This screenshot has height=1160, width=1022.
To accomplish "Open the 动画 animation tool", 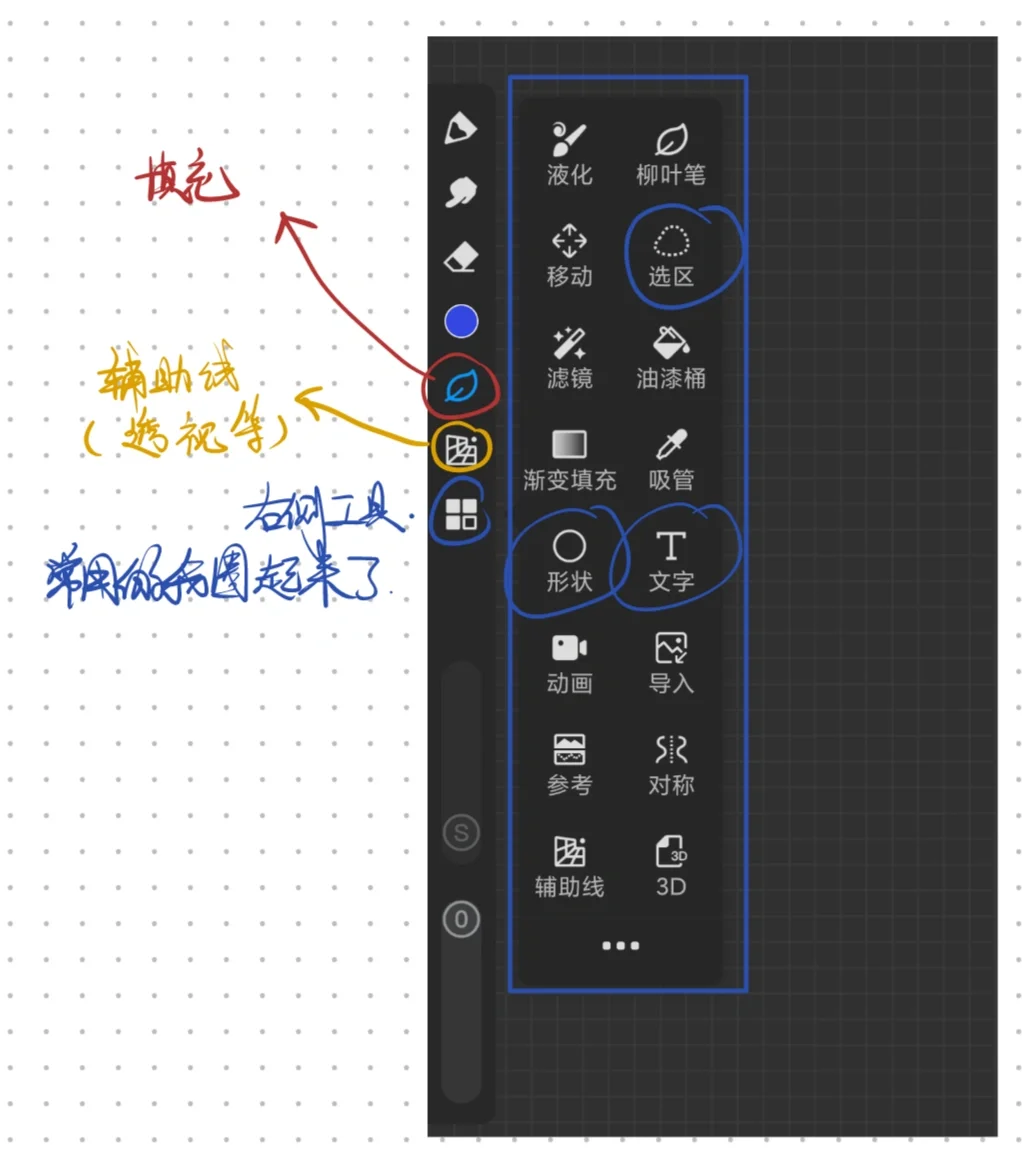I will (x=569, y=663).
